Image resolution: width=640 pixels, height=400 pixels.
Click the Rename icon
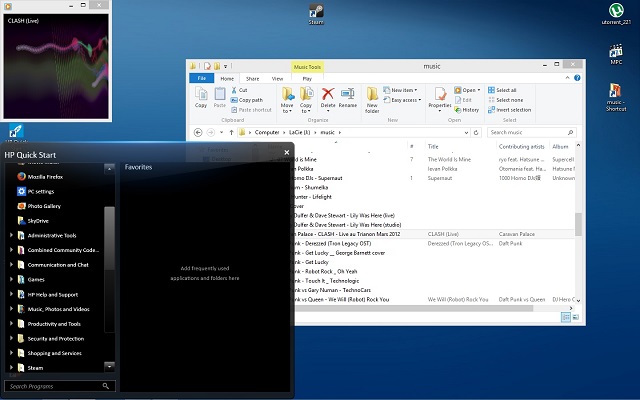pyautogui.click(x=347, y=98)
